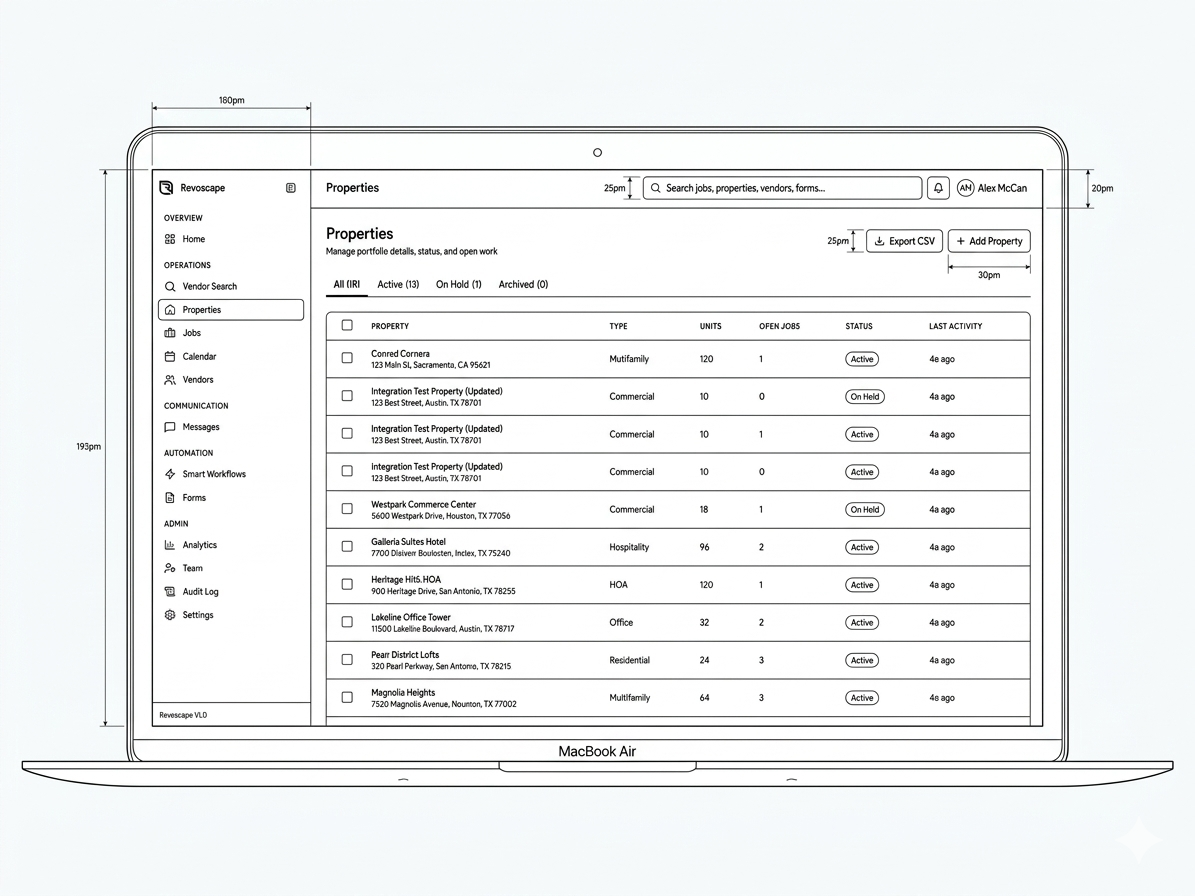This screenshot has width=1195, height=896.
Task: Click the Settings gear in Admin section
Action: pos(171,614)
